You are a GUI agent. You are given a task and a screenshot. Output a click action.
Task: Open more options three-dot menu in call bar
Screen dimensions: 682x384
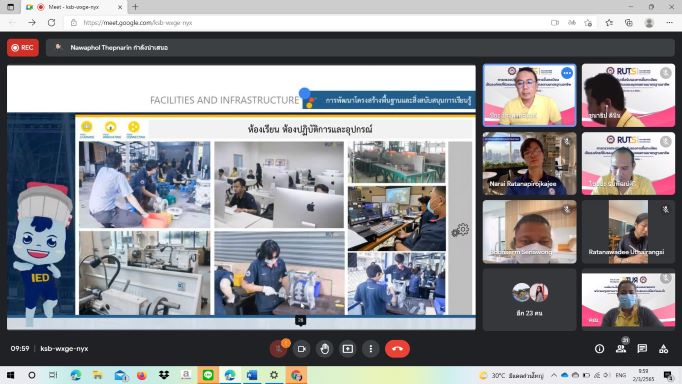(371, 349)
